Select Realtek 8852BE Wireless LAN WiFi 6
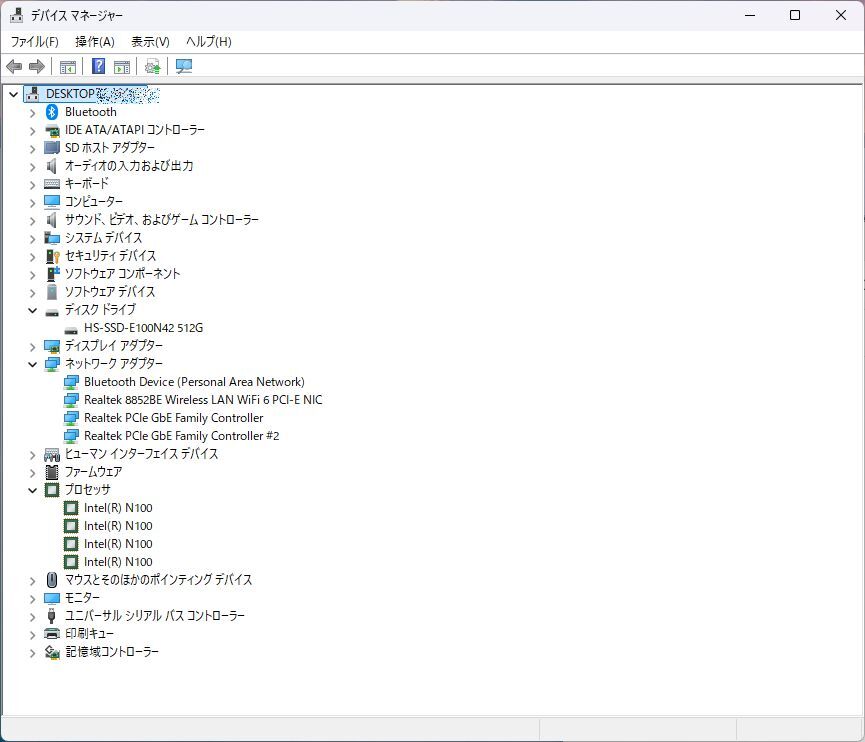This screenshot has height=742, width=865. tap(203, 400)
